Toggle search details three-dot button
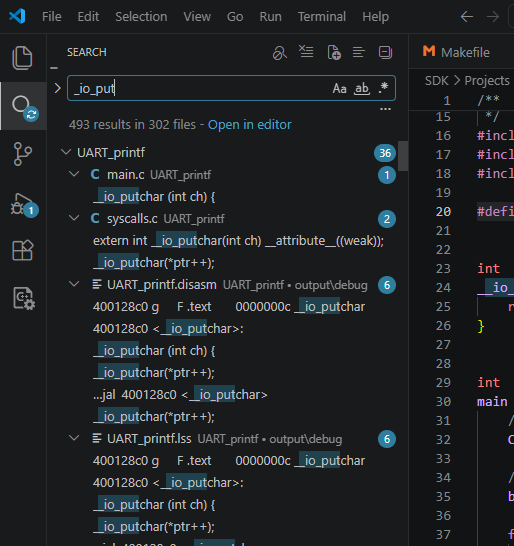The width and height of the screenshot is (514, 546). point(385,109)
